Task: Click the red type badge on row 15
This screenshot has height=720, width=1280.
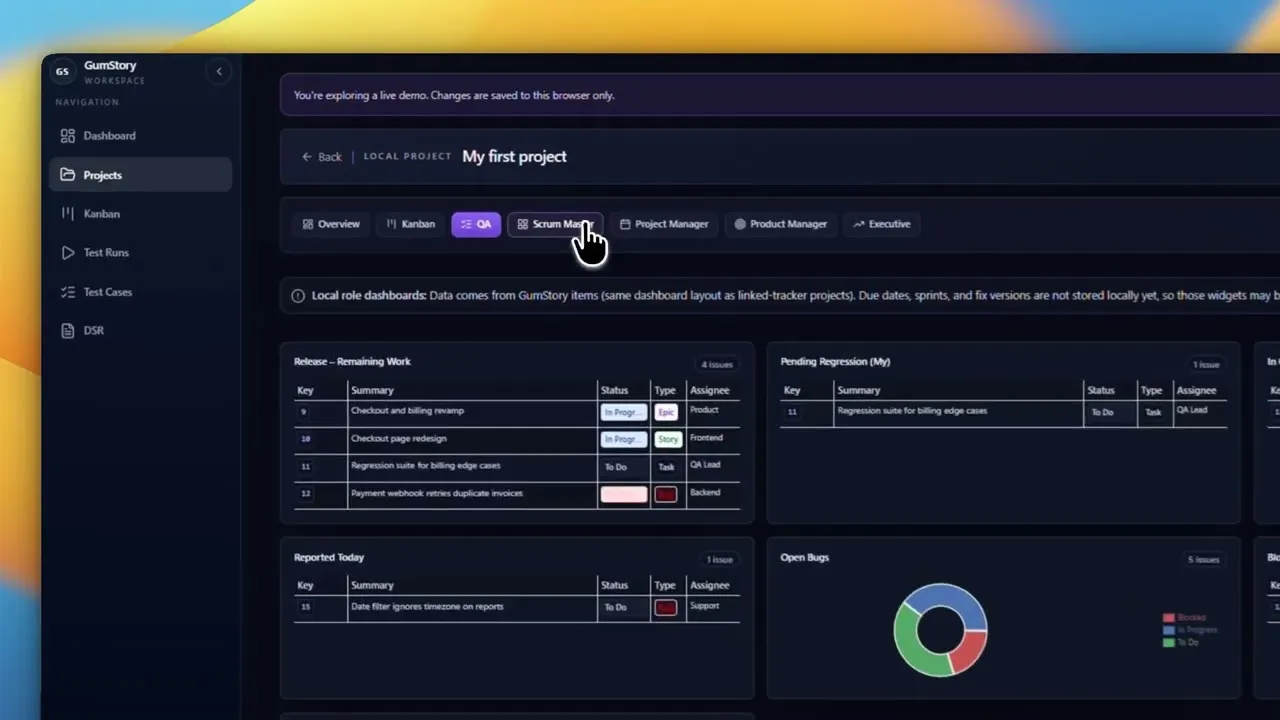Action: pos(666,608)
